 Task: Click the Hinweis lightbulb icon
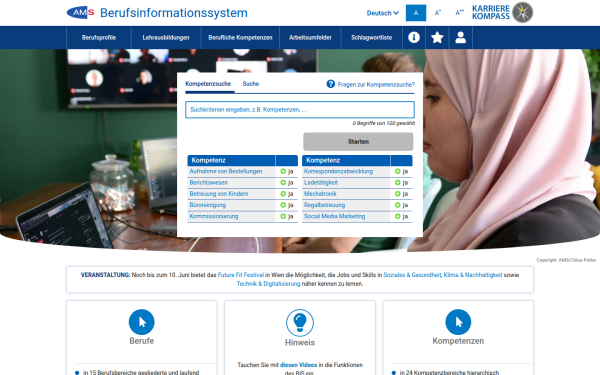[x=300, y=323]
